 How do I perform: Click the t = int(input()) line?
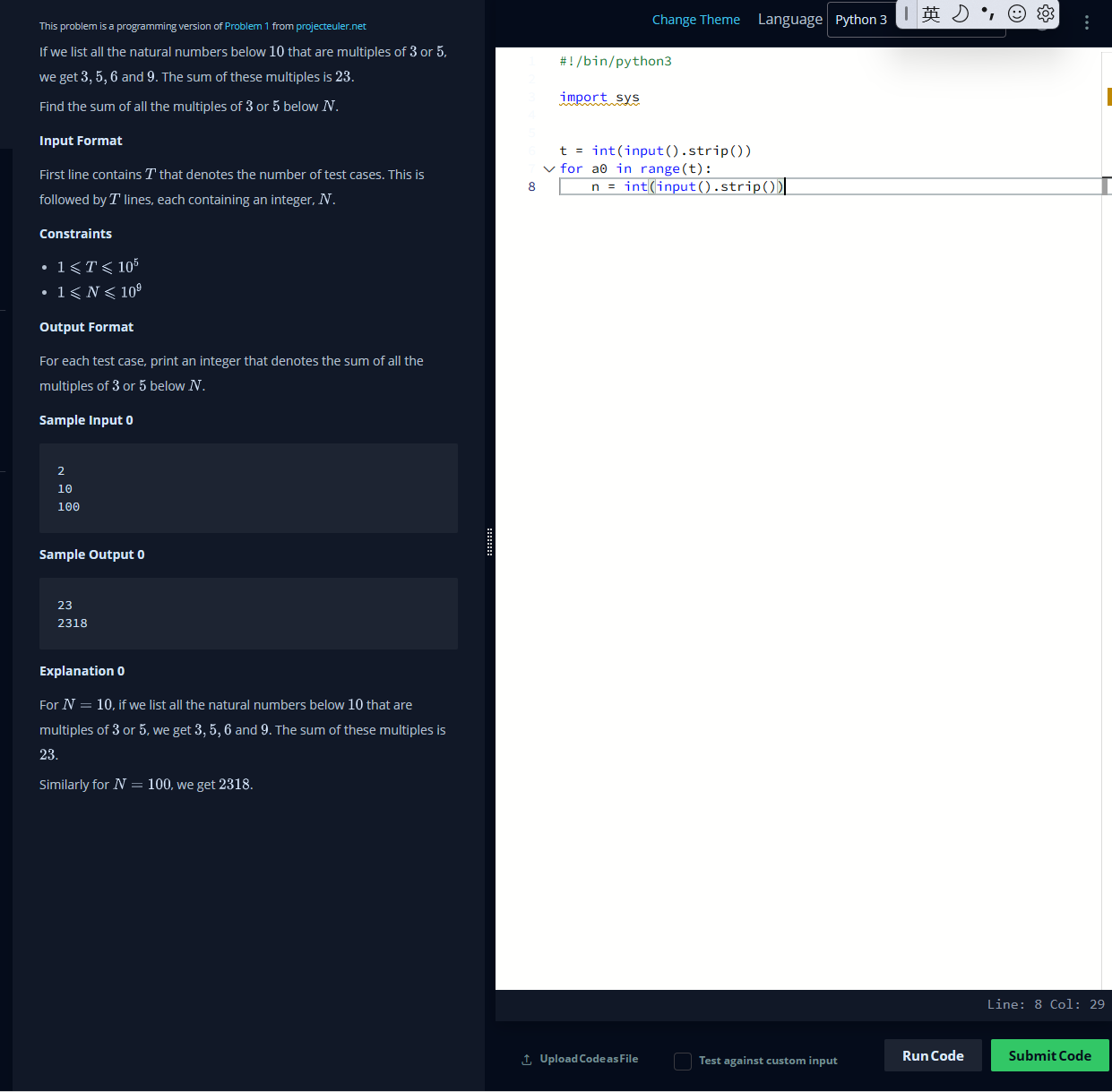pos(655,150)
